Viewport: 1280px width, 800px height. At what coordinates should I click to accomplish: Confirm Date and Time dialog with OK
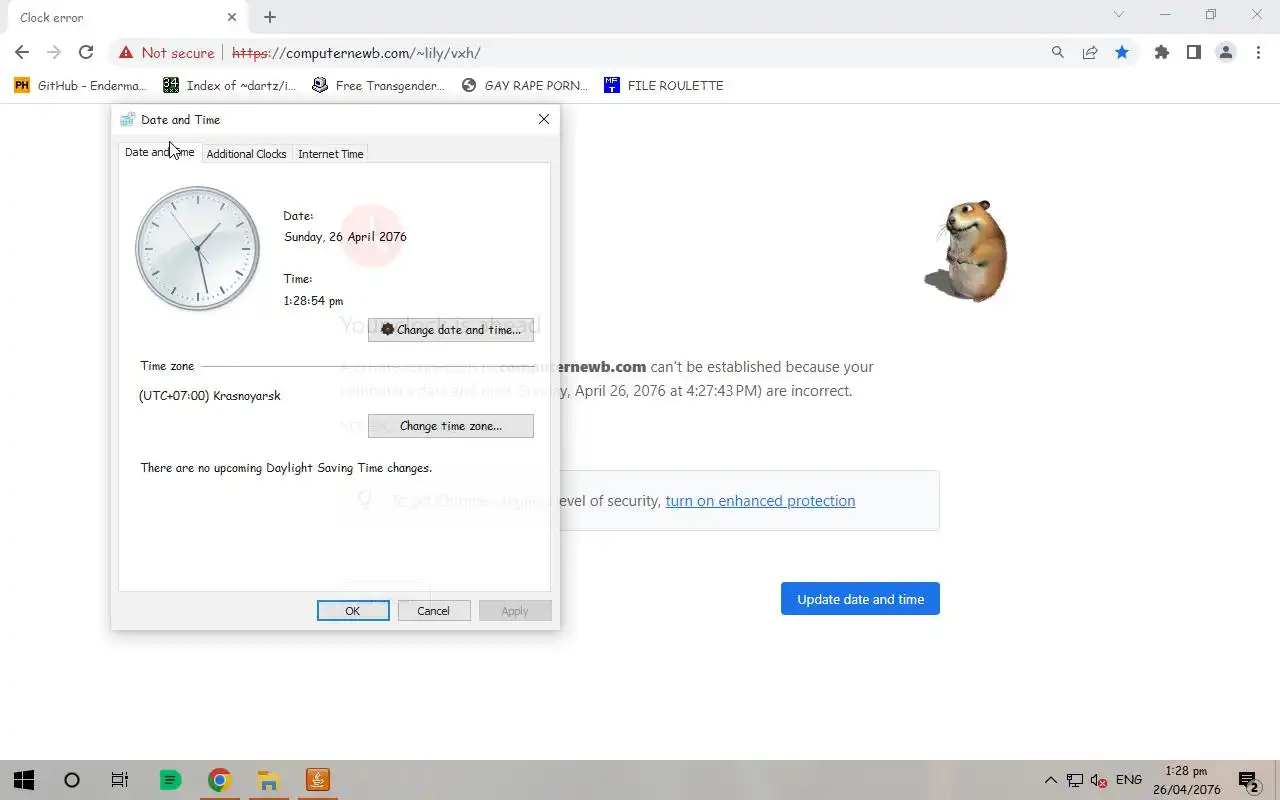(x=353, y=611)
